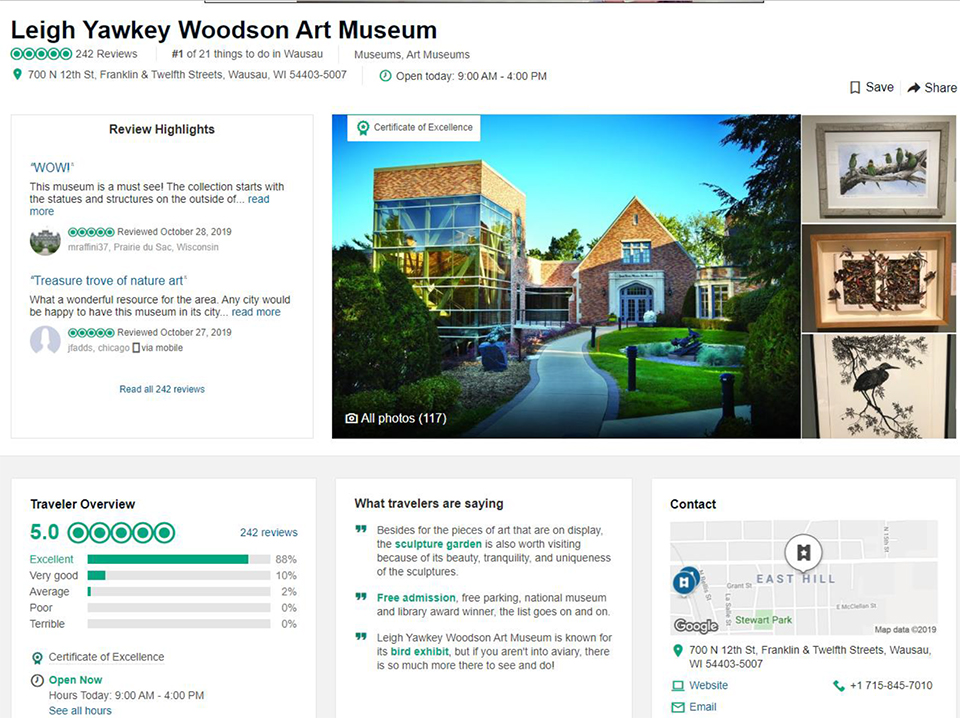Viewport: 960px width, 718px height.
Task: Click the 242 reviews link in Traveler Overview
Action: 269,533
